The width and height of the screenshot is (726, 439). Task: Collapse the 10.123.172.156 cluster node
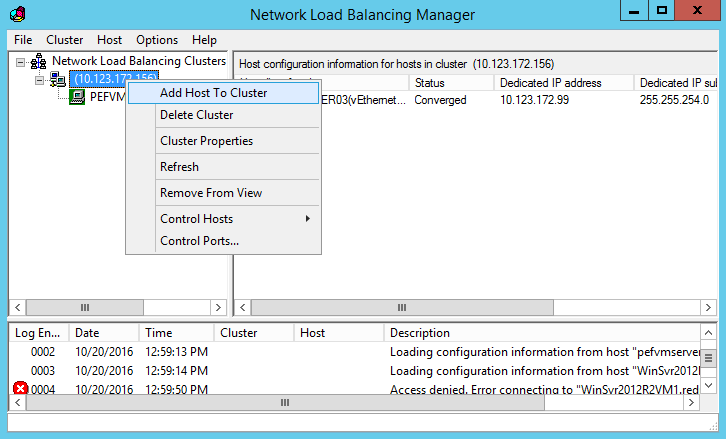(40, 79)
